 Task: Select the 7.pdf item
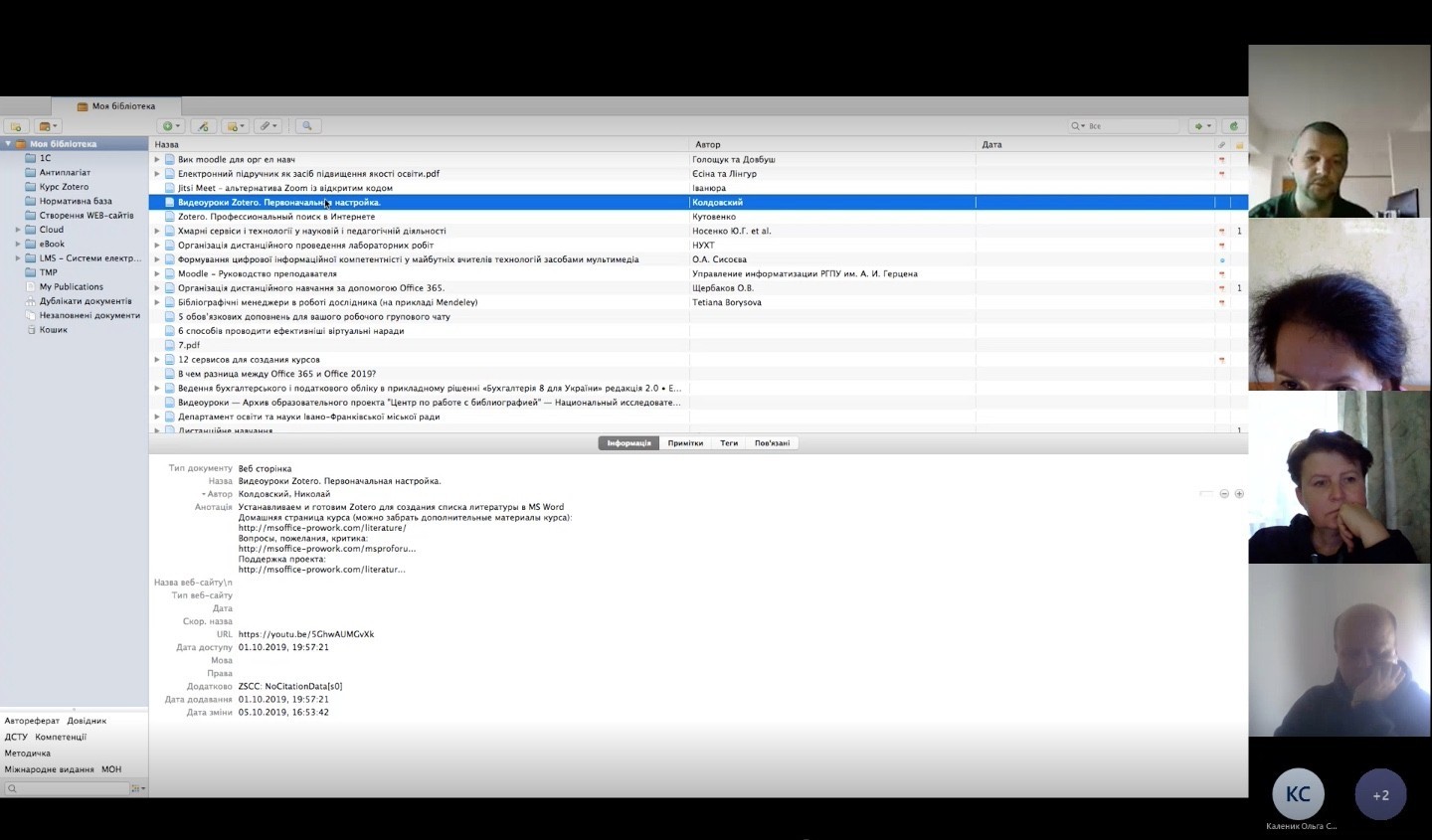click(x=698, y=345)
